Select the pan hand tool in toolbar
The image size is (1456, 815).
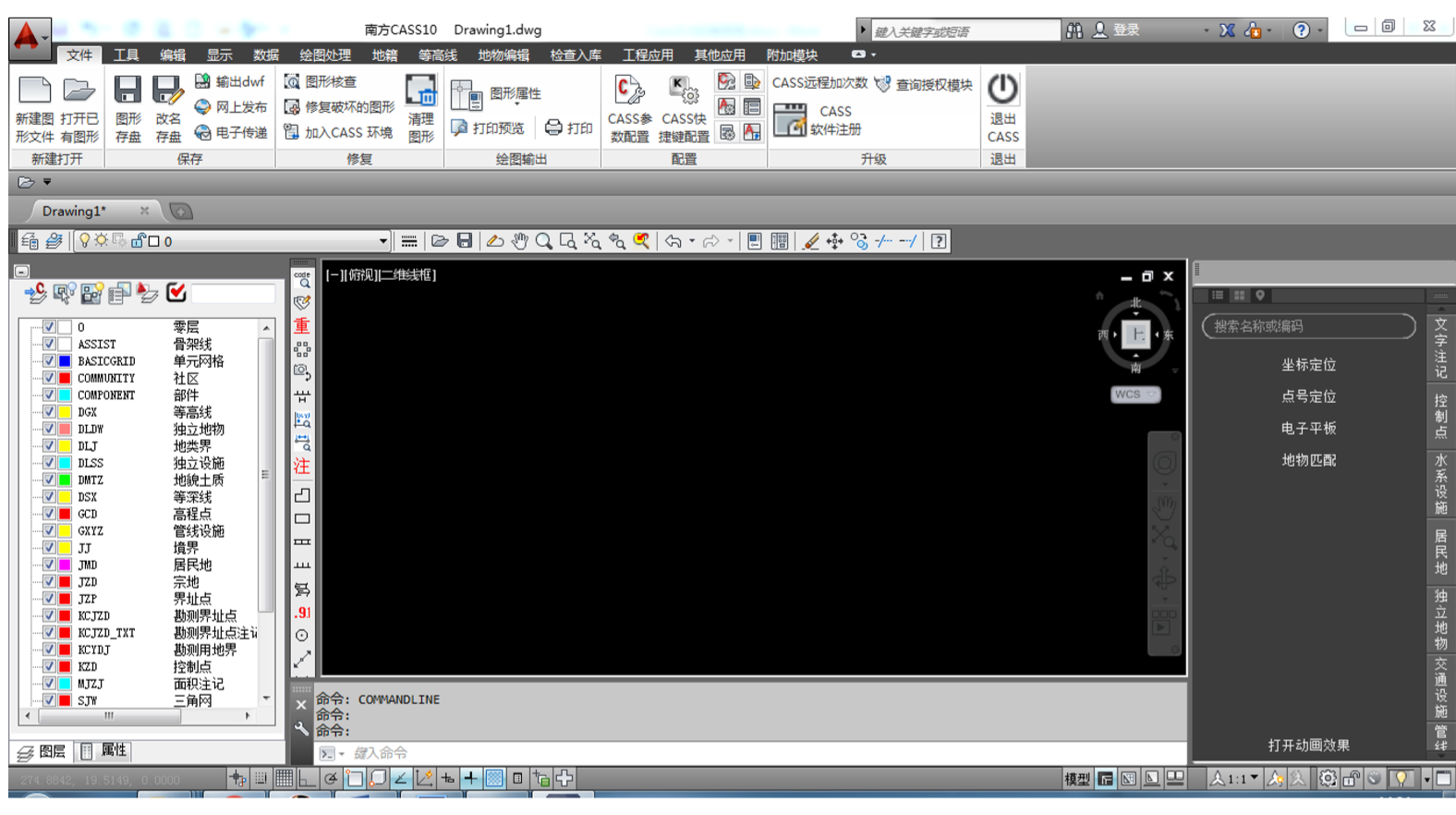pos(520,241)
